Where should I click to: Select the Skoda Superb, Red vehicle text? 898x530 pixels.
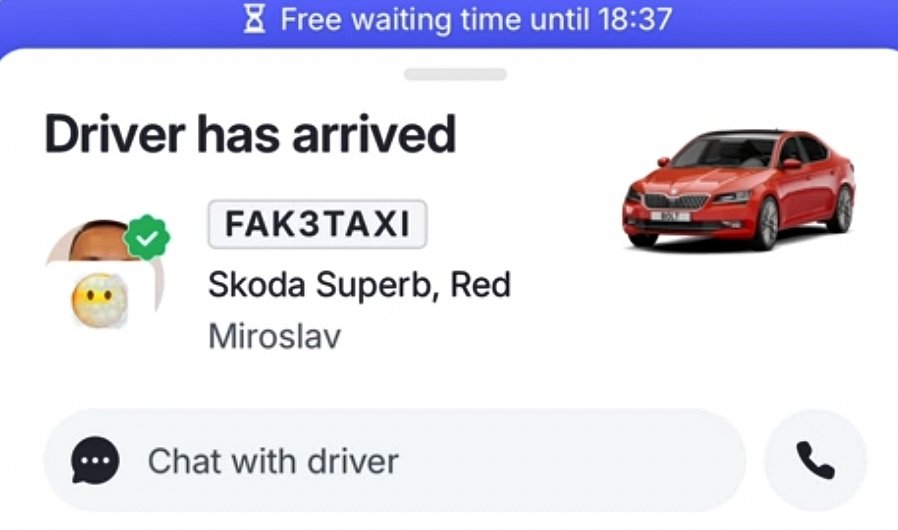[359, 285]
